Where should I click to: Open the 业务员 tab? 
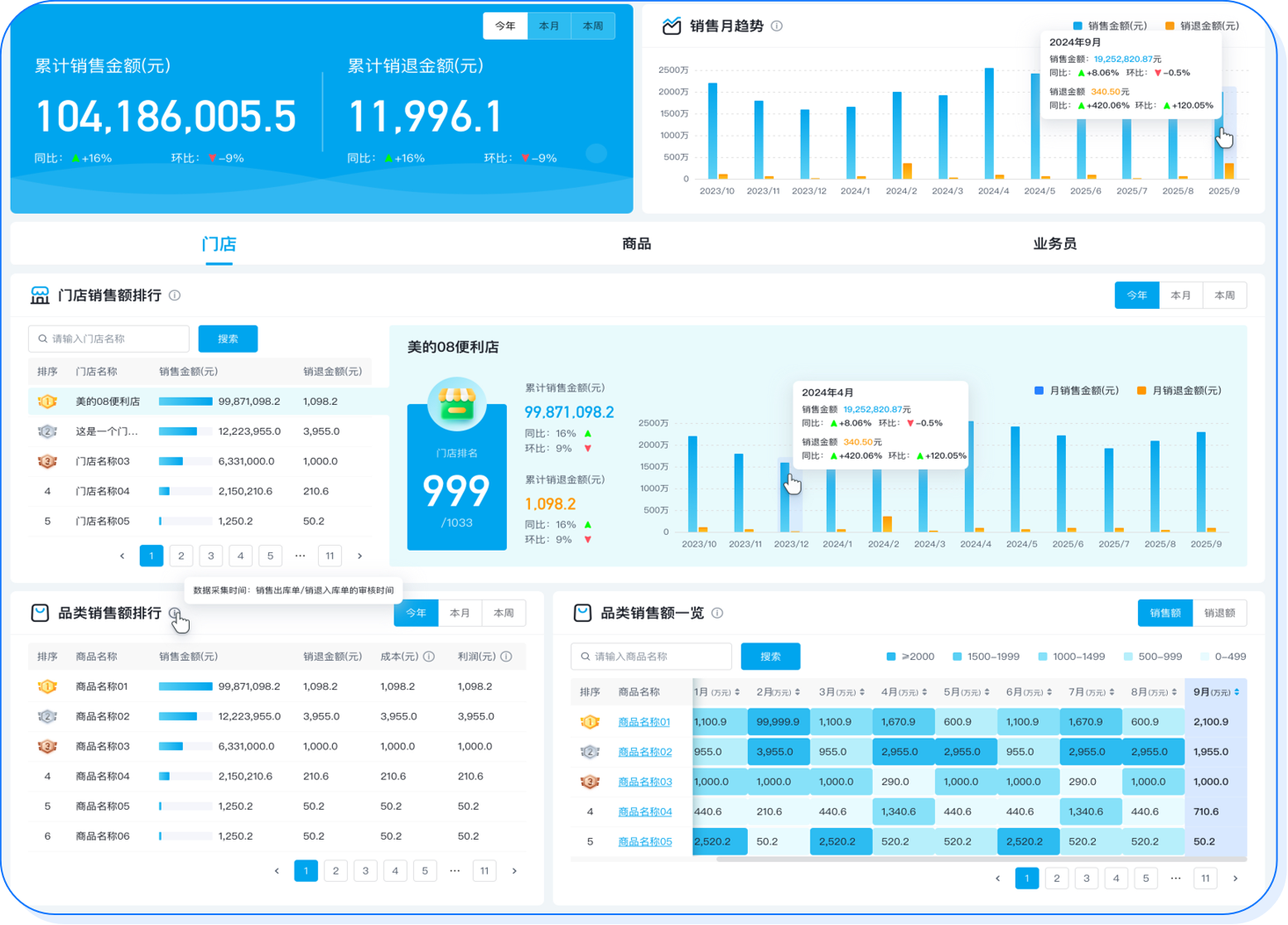(1054, 243)
